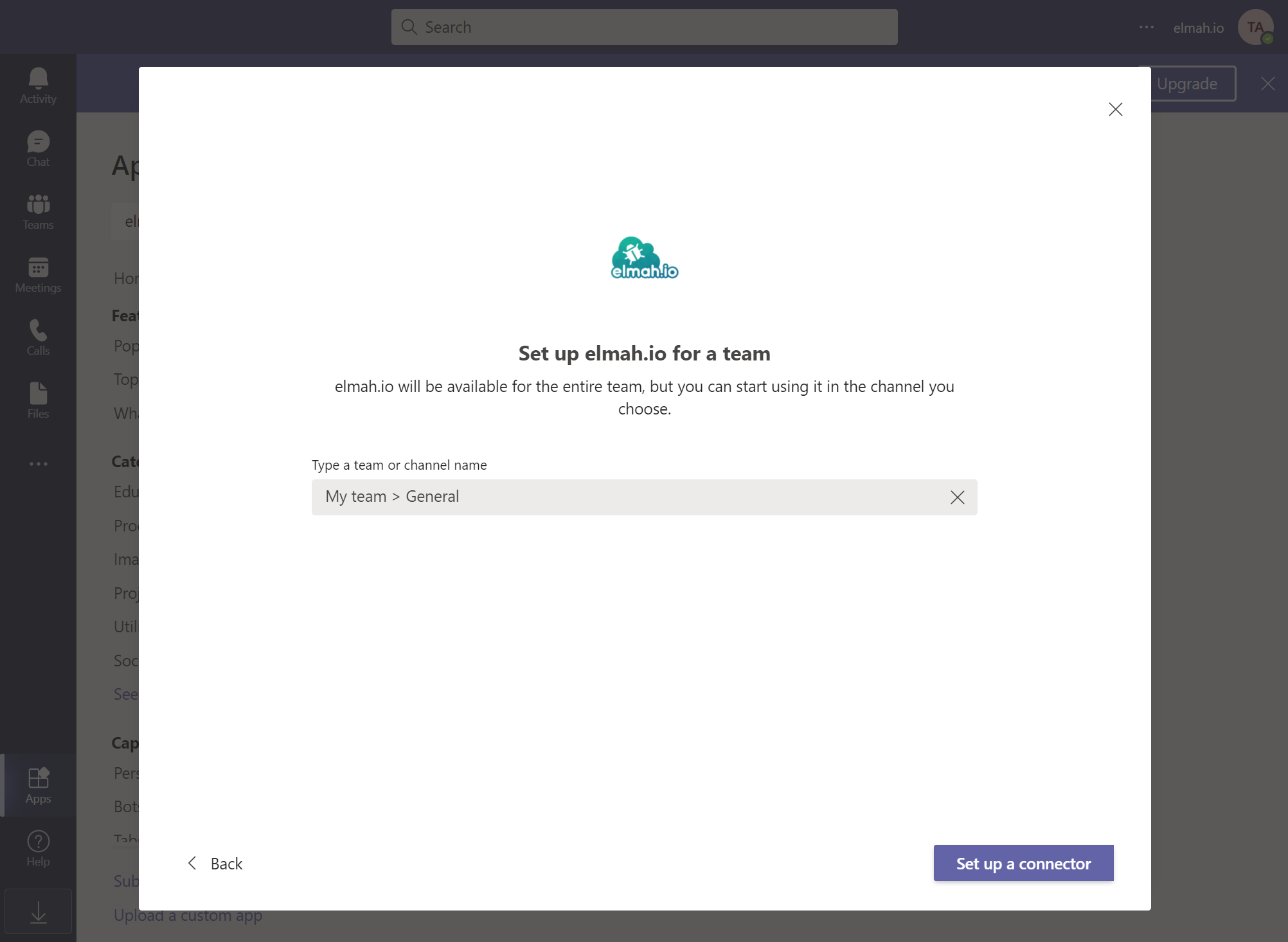Open the settings ellipsis near elmah.io
Viewport: 1288px width, 942px height.
(x=1146, y=28)
